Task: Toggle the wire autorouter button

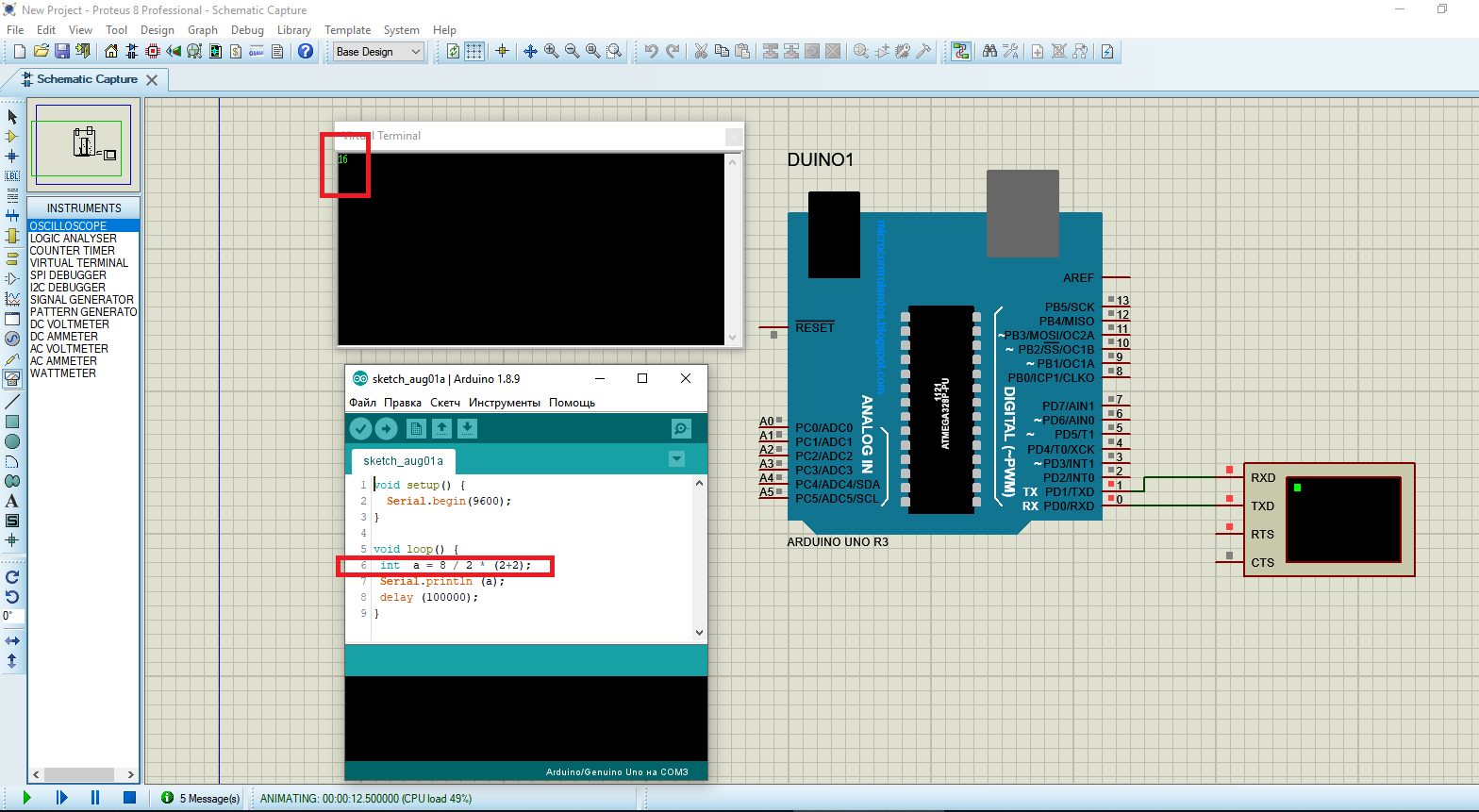Action: 960,51
